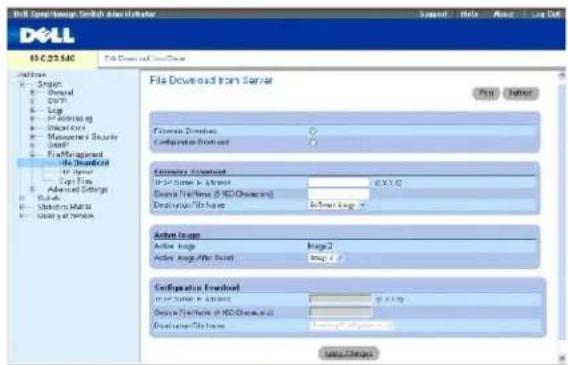Viewport: 568px width, 365px height.
Task: Select Diagnostics in the tree
Action: coord(67,128)
